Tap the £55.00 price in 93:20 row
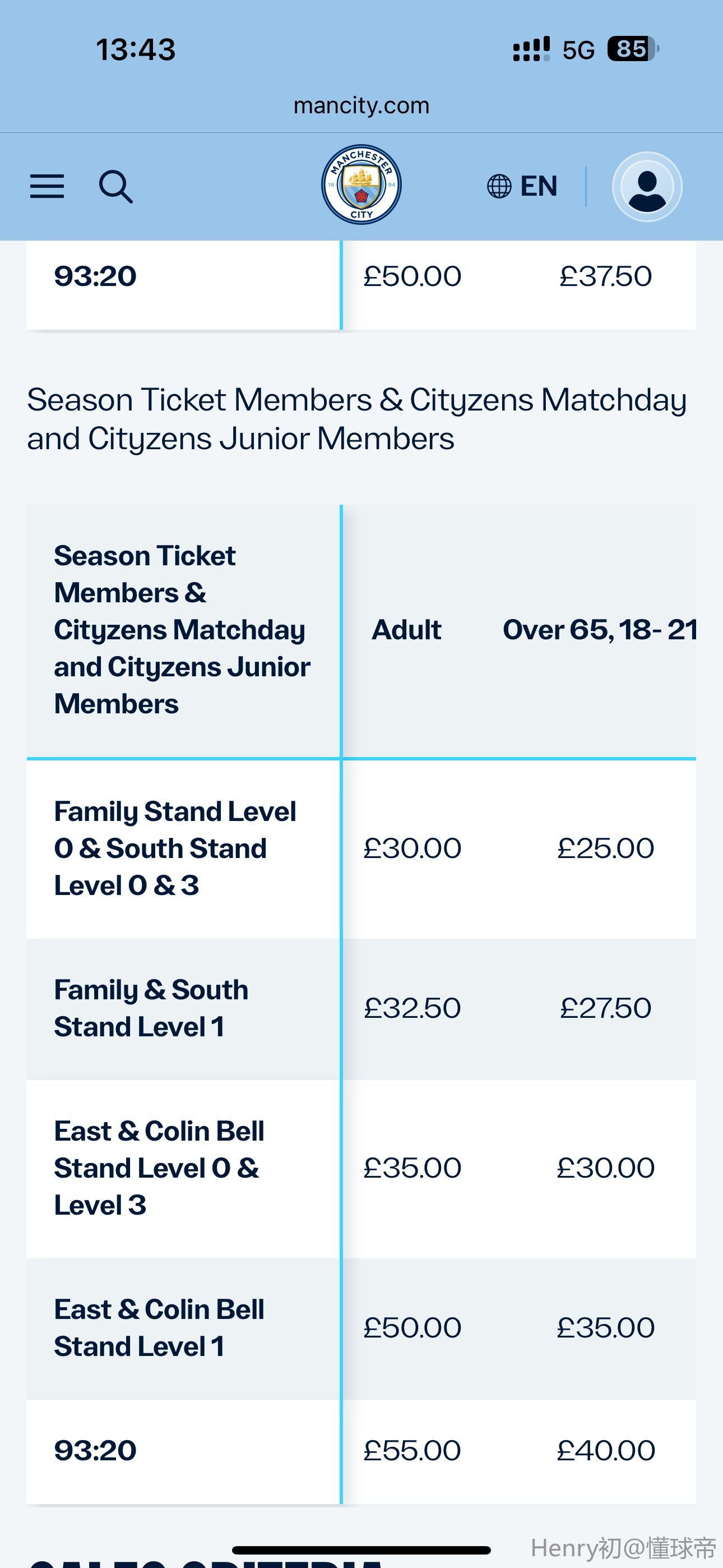This screenshot has width=723, height=1568. [412, 1451]
